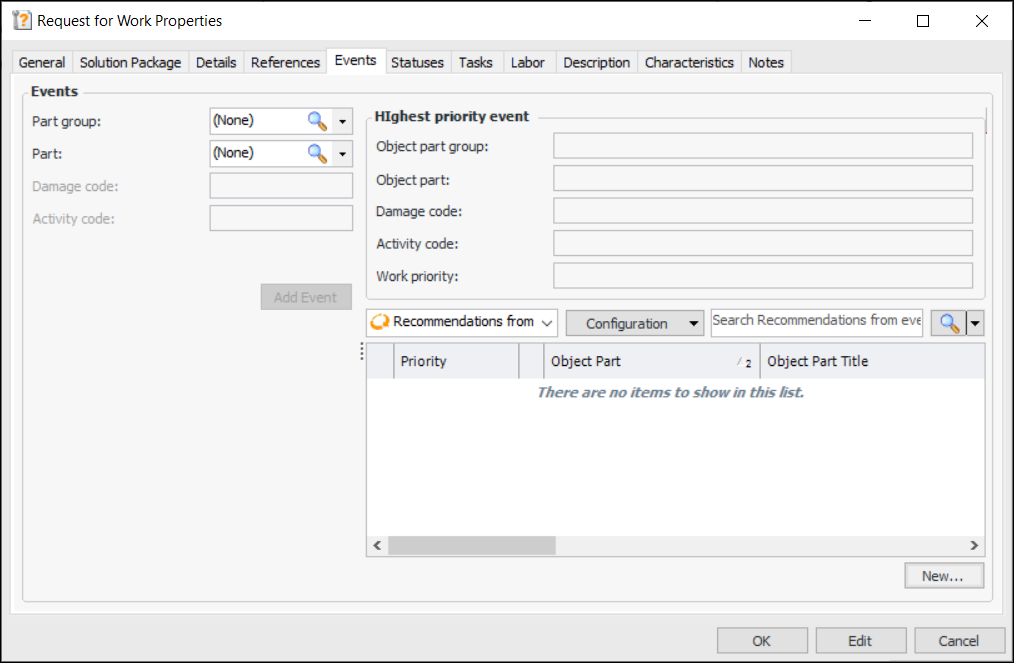Click the recommendations search magnifier button

point(949,323)
